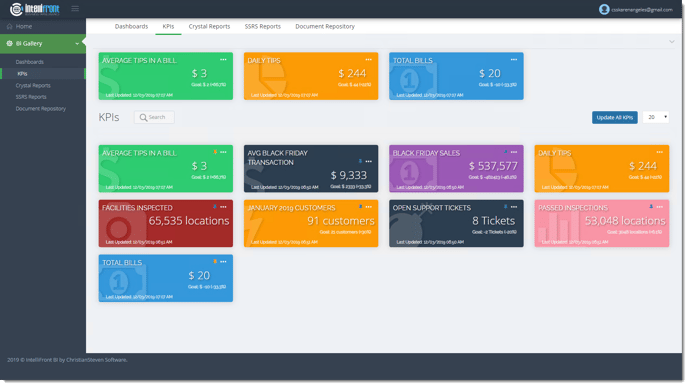Toggle pin on Black Friday Sales card

tap(505, 152)
